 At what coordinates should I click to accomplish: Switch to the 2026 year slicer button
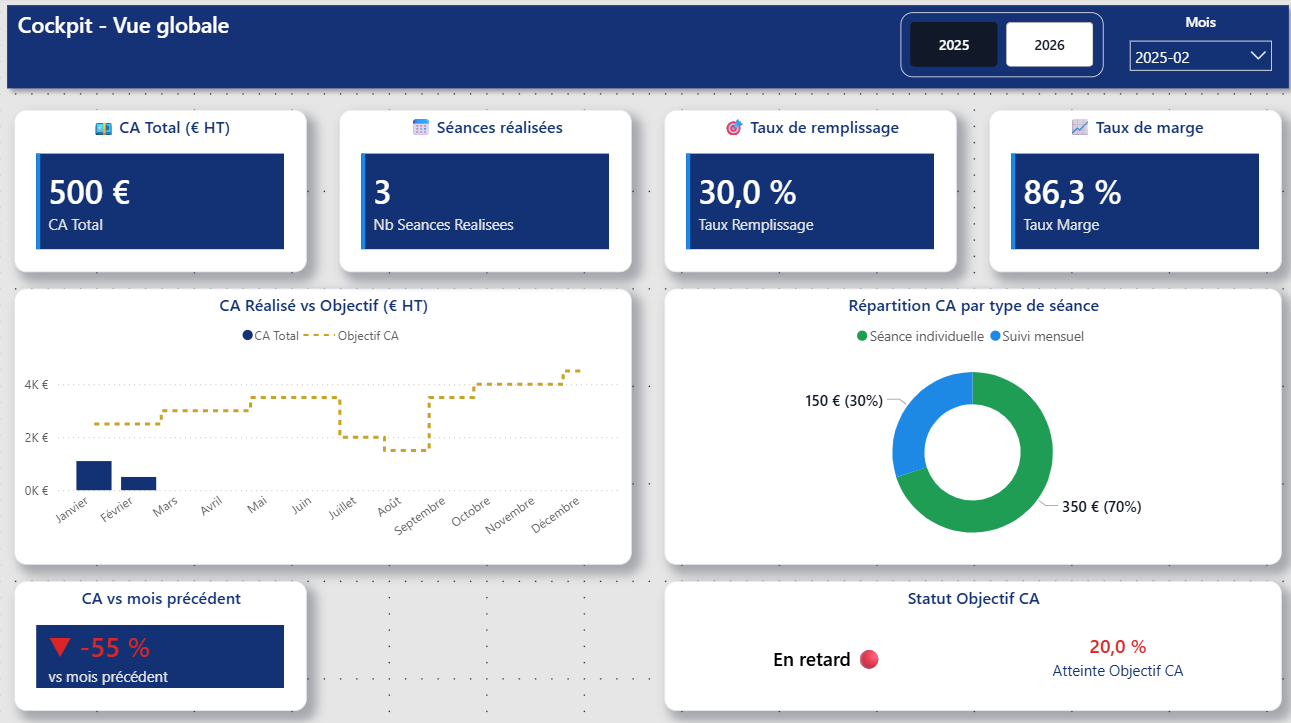1049,45
